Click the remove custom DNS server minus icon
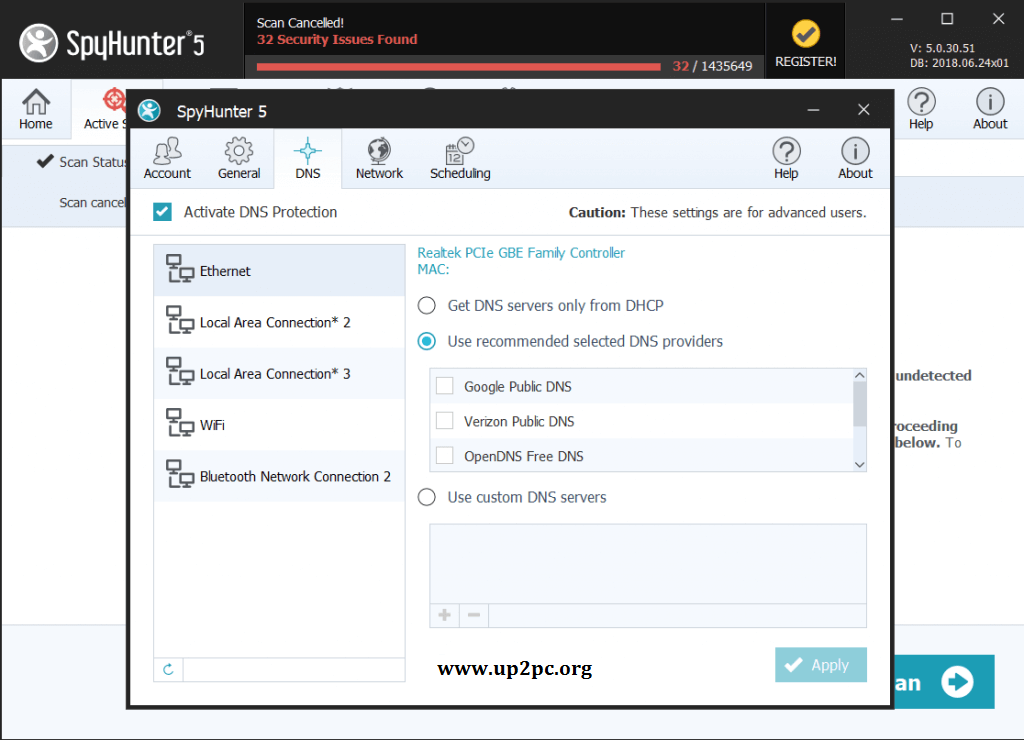The width and height of the screenshot is (1024, 740). tap(473, 615)
